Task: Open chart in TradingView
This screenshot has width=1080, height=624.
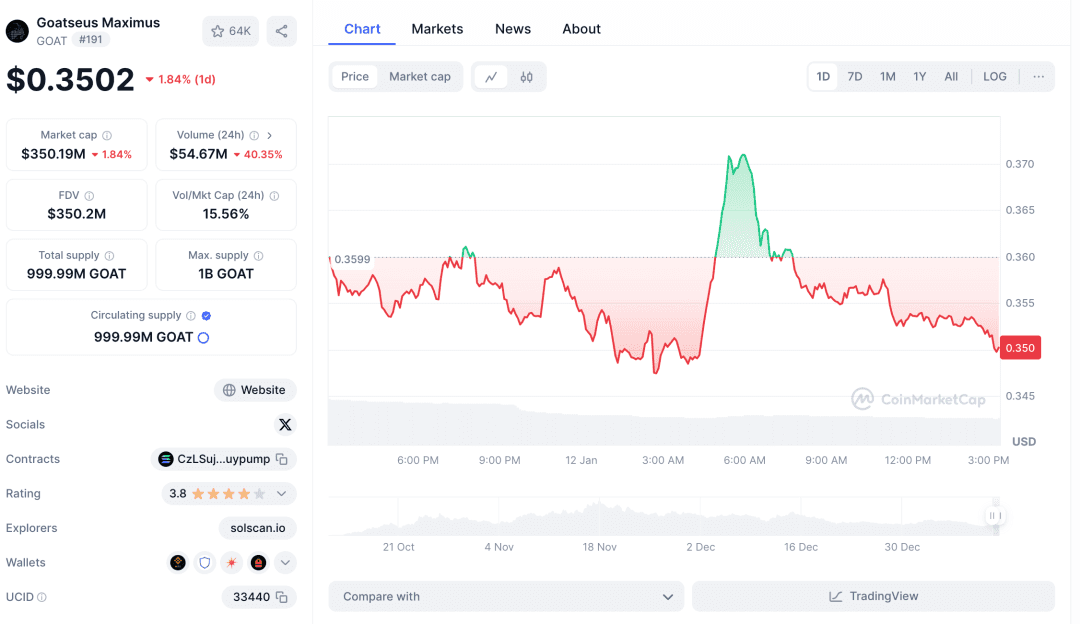Action: tap(873, 596)
